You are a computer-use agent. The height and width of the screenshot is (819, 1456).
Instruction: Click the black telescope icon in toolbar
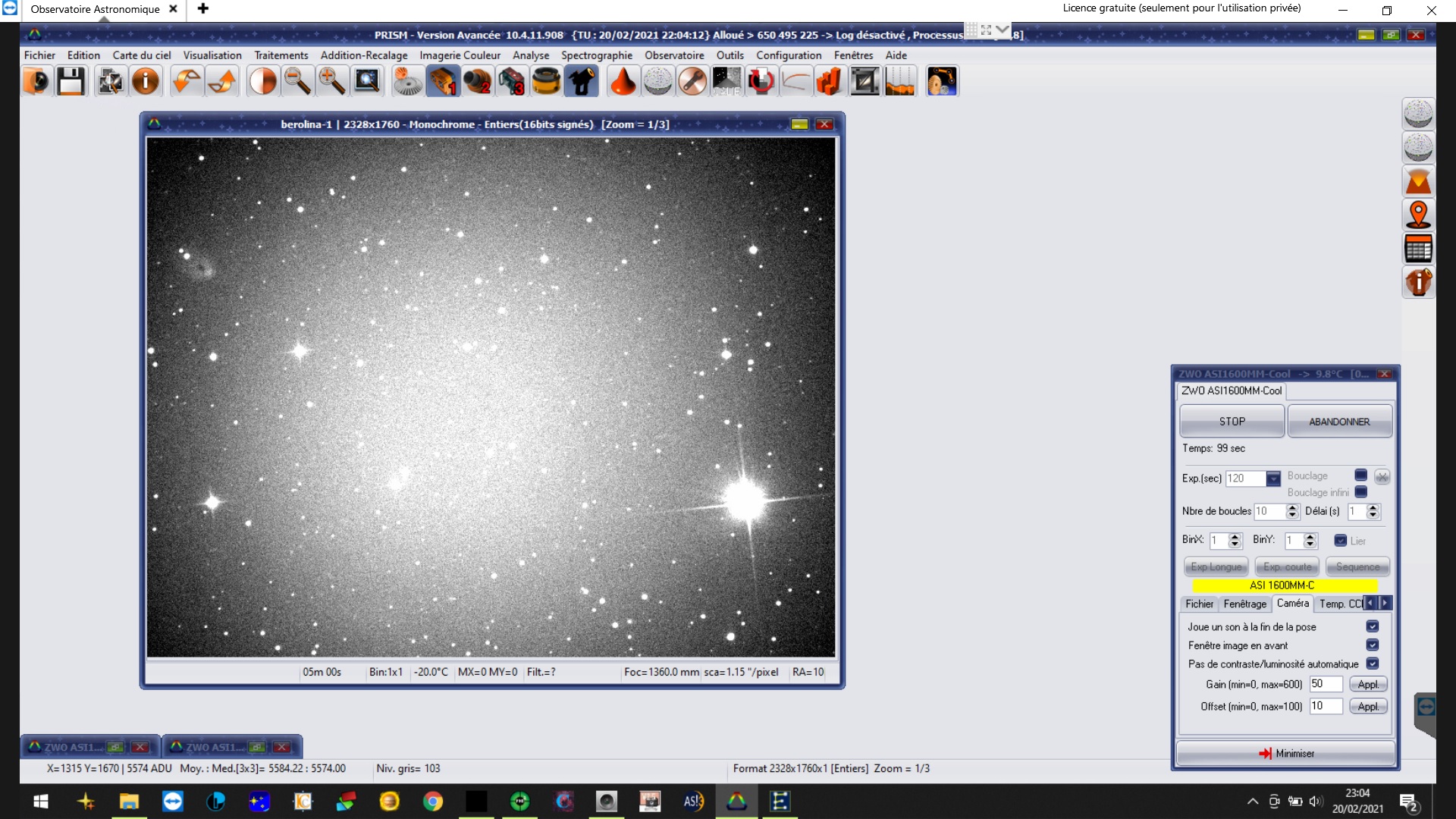click(x=582, y=81)
